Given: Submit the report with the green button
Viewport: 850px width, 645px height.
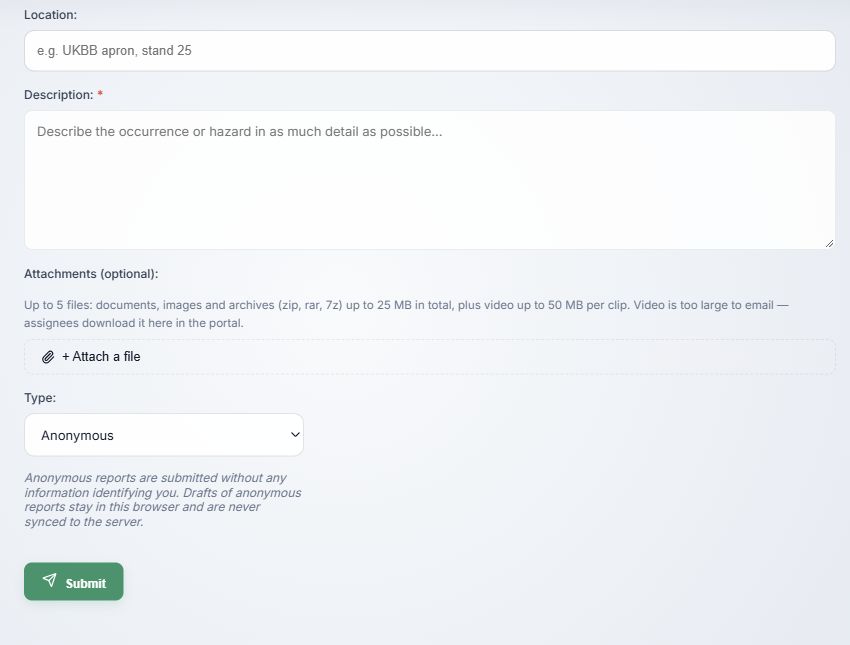Looking at the screenshot, I should pos(74,582).
